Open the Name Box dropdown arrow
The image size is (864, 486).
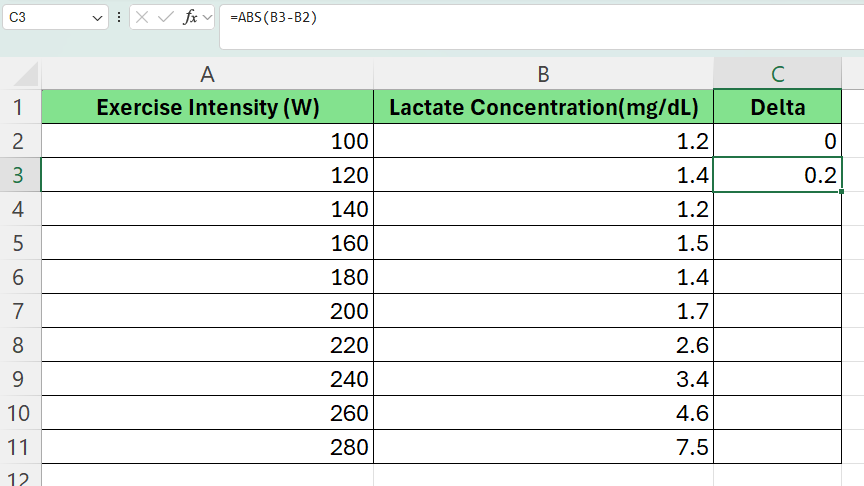coord(96,18)
